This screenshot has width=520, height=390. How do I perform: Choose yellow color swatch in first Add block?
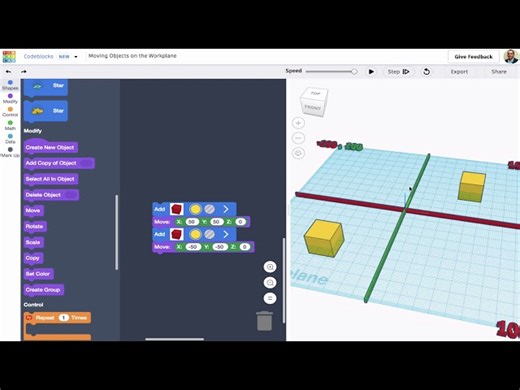(x=195, y=209)
